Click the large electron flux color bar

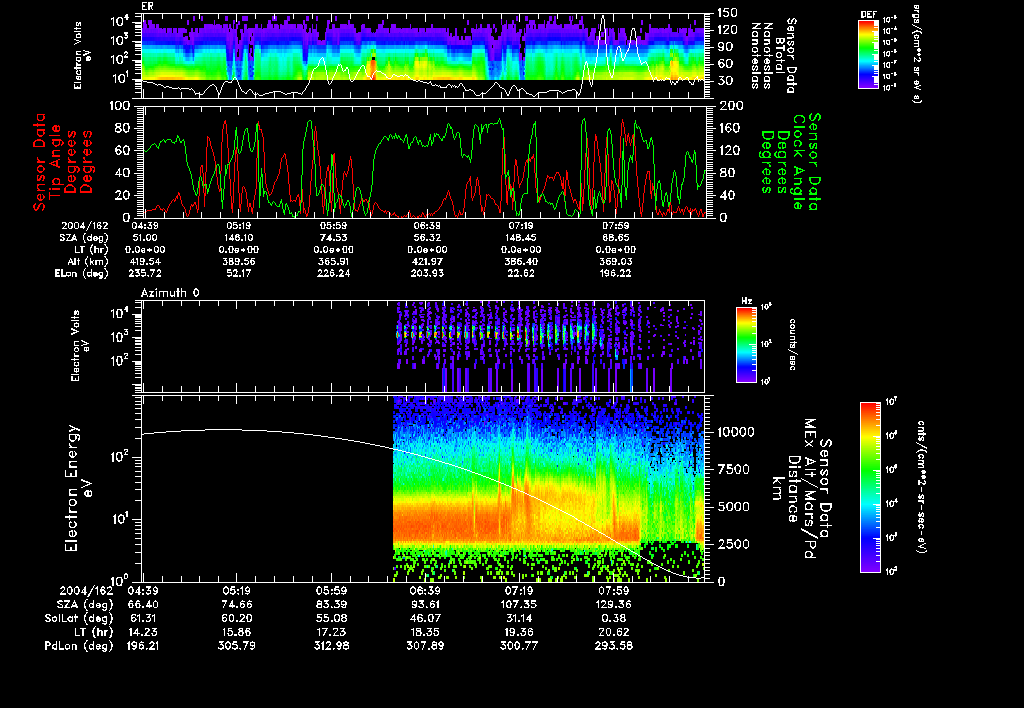868,487
